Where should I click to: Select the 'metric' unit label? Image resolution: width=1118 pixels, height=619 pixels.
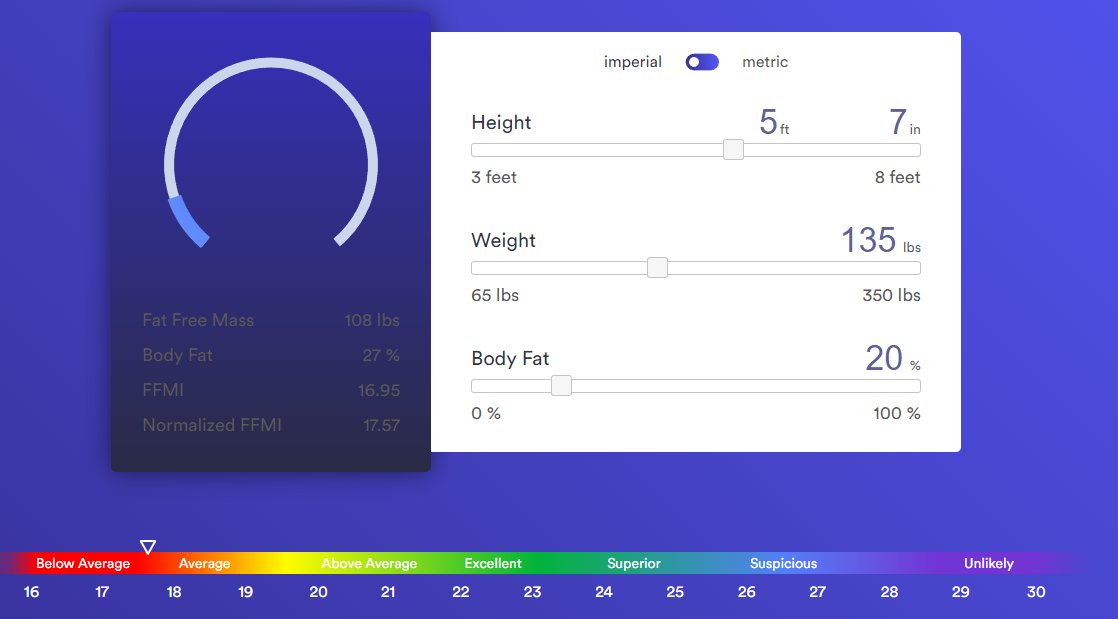tap(764, 62)
